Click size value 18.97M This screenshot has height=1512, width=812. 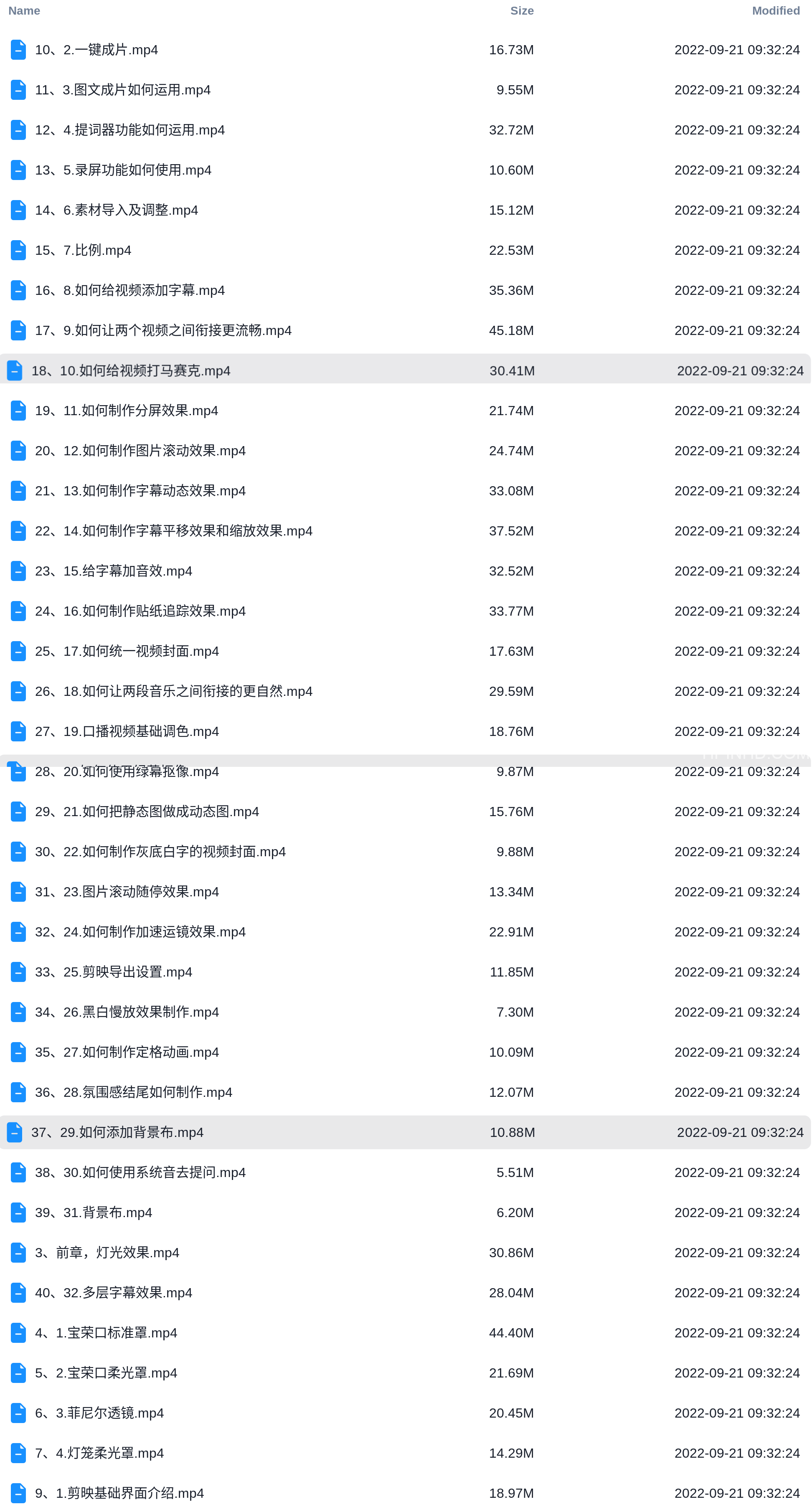tap(511, 1493)
